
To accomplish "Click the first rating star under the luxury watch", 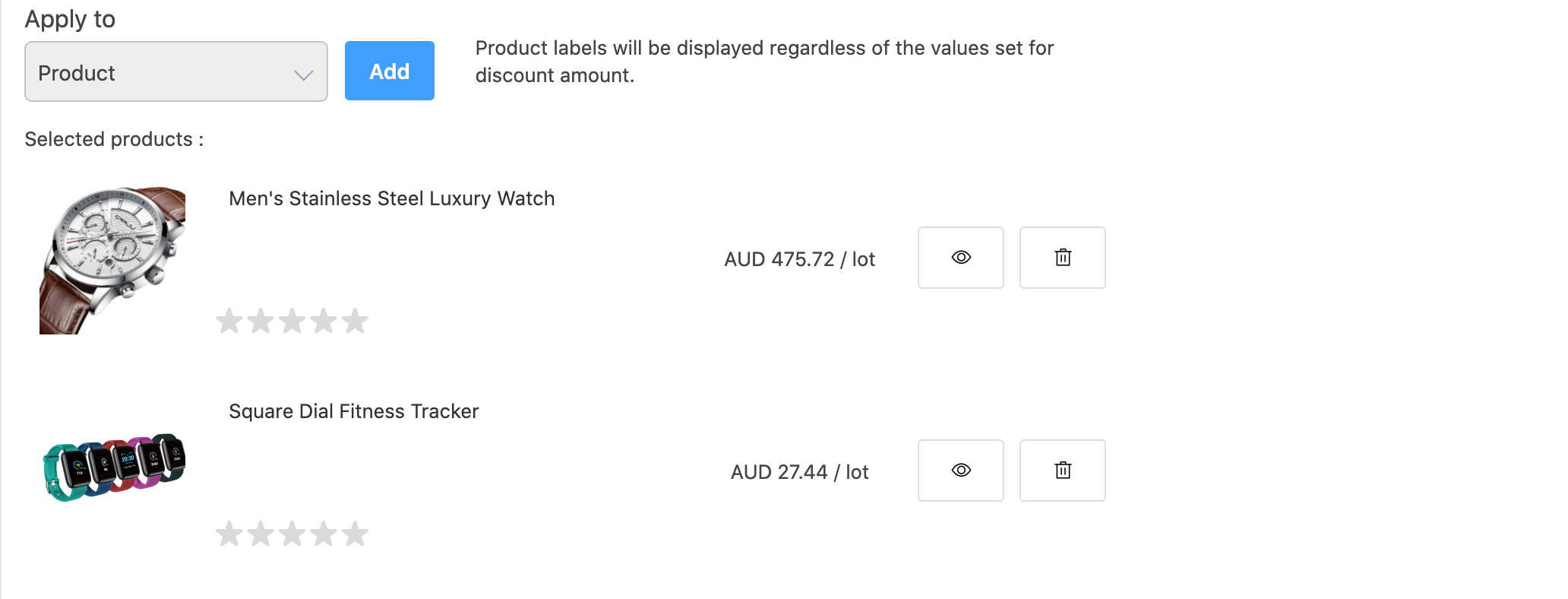I will pos(229,321).
